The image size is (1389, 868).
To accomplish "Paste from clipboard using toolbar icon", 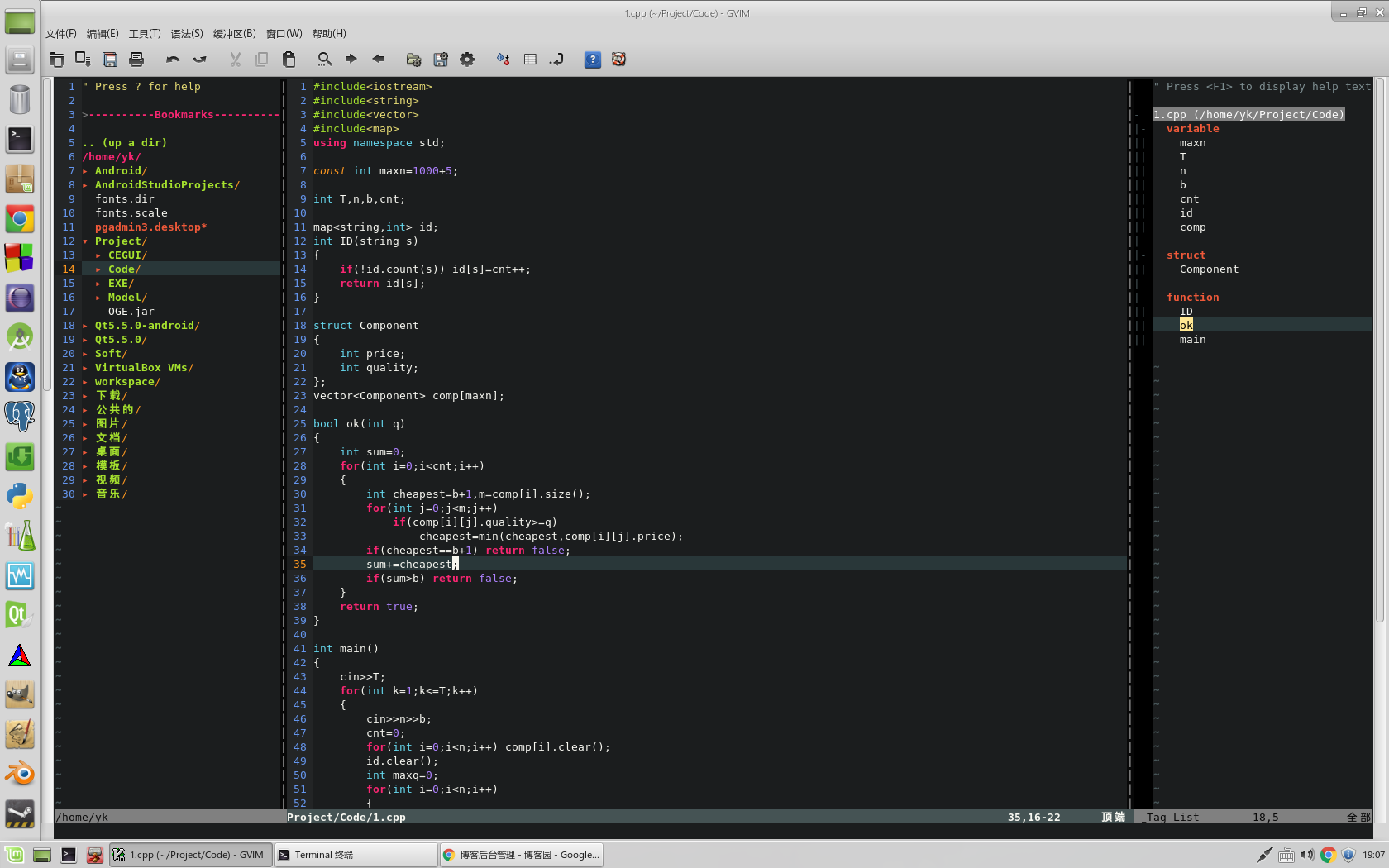I will pos(289,60).
